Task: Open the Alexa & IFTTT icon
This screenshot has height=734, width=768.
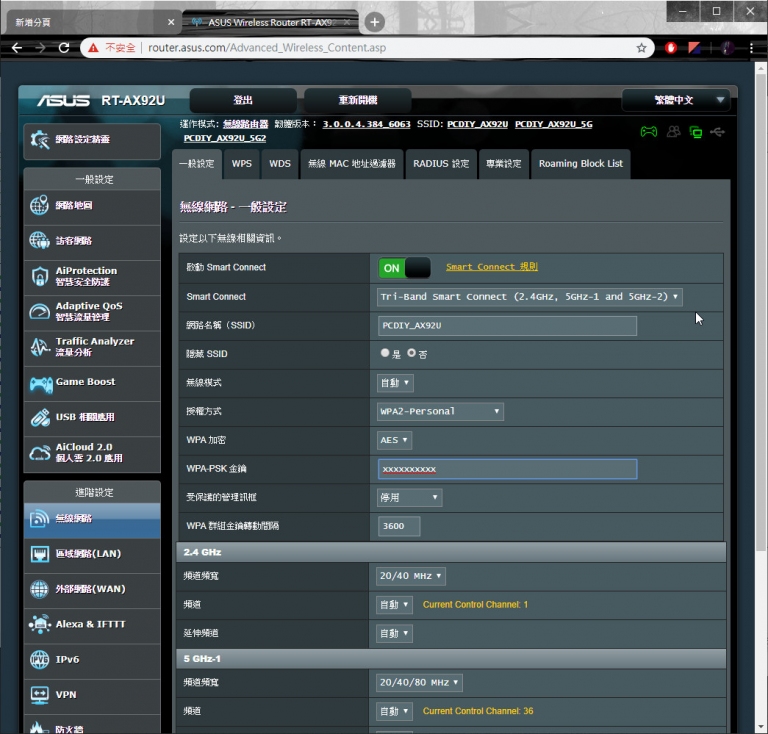Action: [39, 624]
